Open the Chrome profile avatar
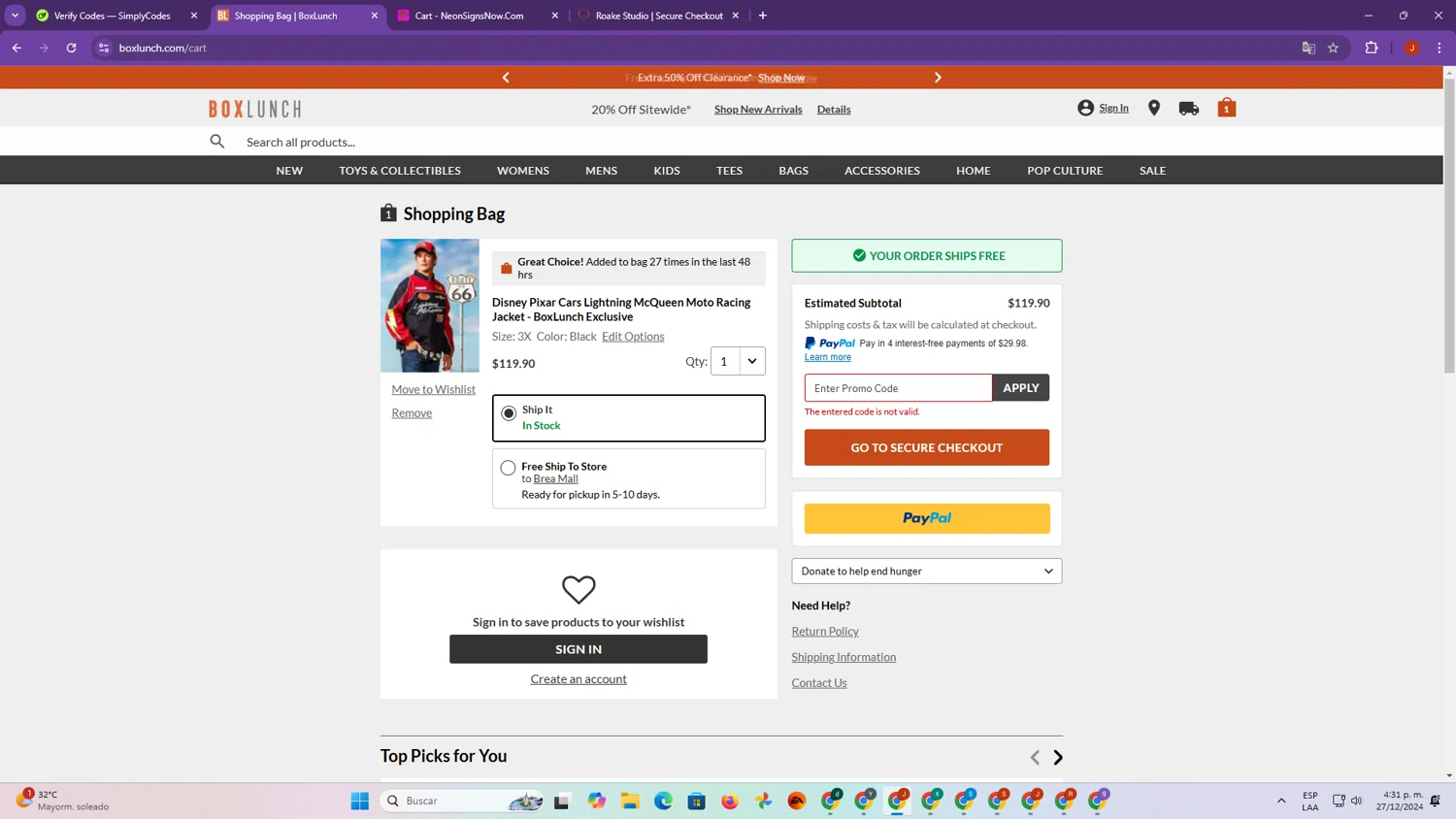 click(1412, 48)
